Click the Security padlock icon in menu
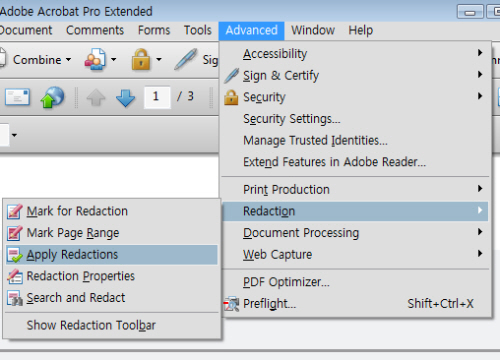The image size is (500, 360). coord(231,97)
